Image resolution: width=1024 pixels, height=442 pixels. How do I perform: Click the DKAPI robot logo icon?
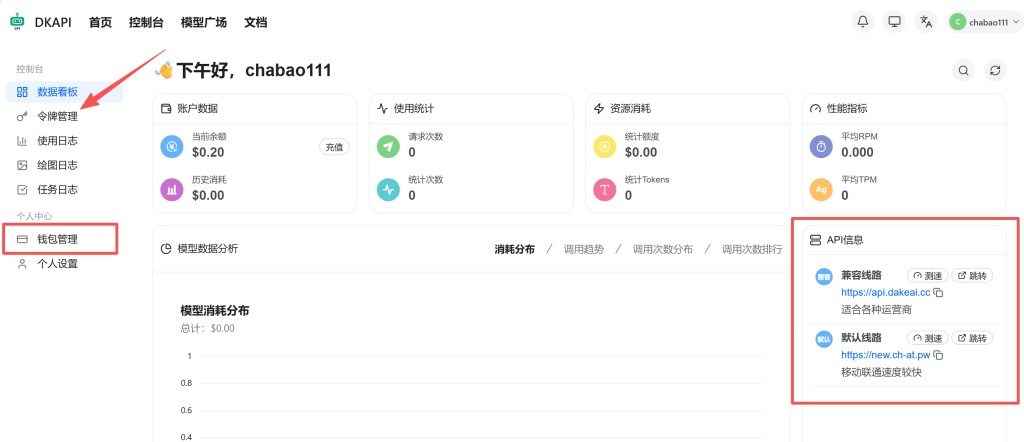tap(17, 22)
